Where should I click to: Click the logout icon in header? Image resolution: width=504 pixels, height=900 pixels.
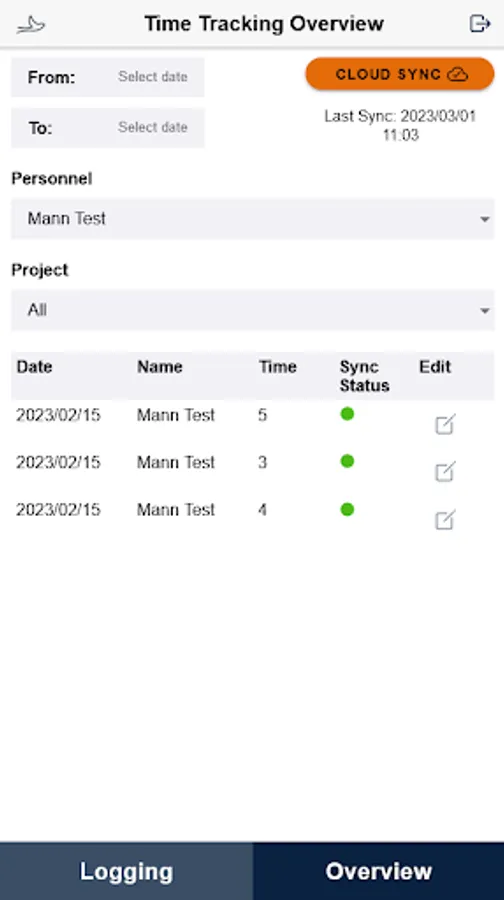tap(480, 24)
